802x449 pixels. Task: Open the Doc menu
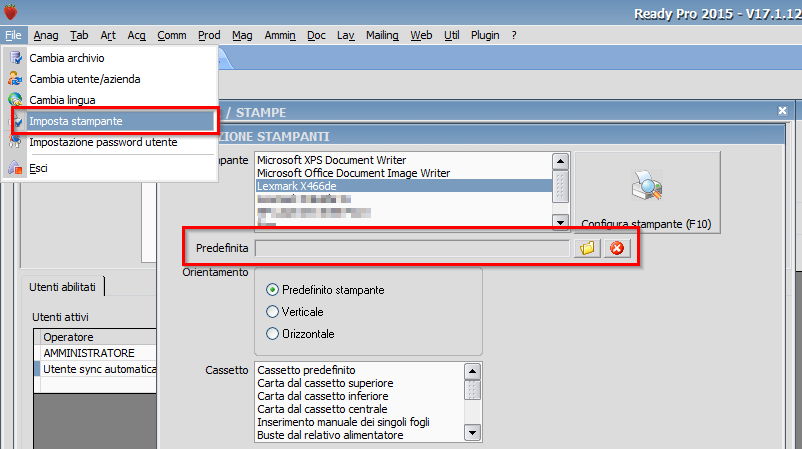[316, 35]
